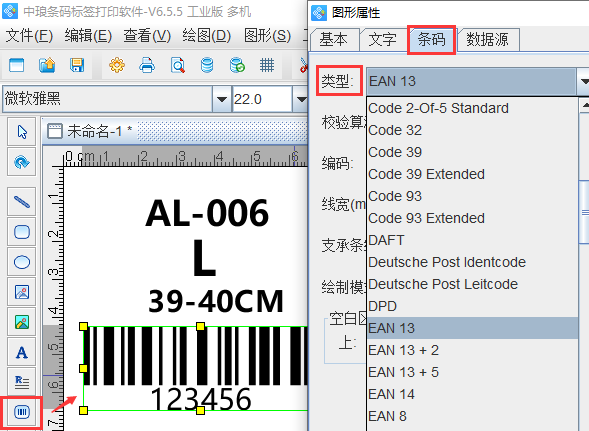
Task: Select the line drawing tool
Action: coord(22,202)
